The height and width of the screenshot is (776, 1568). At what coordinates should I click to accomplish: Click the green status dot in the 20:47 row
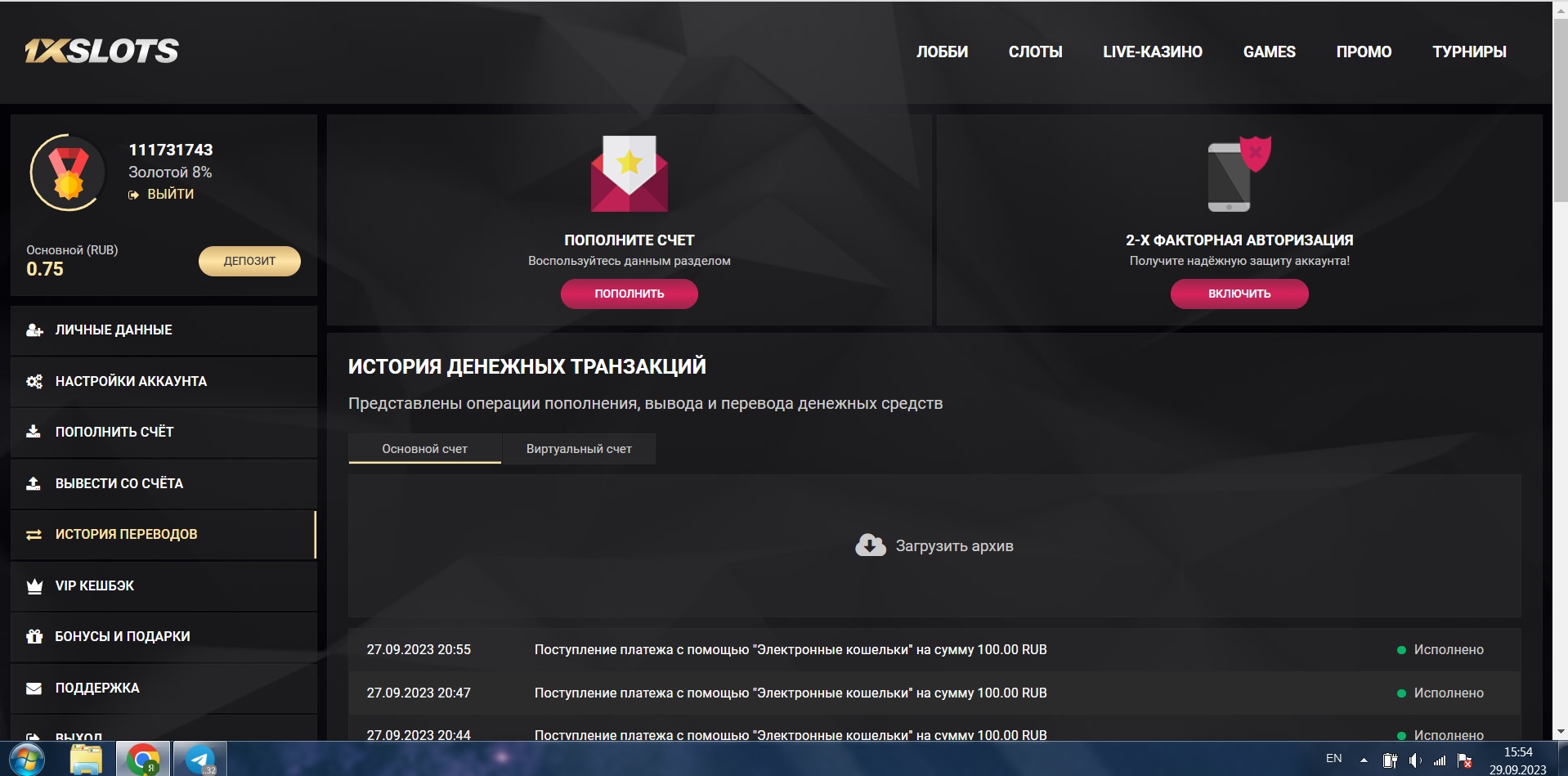1401,693
